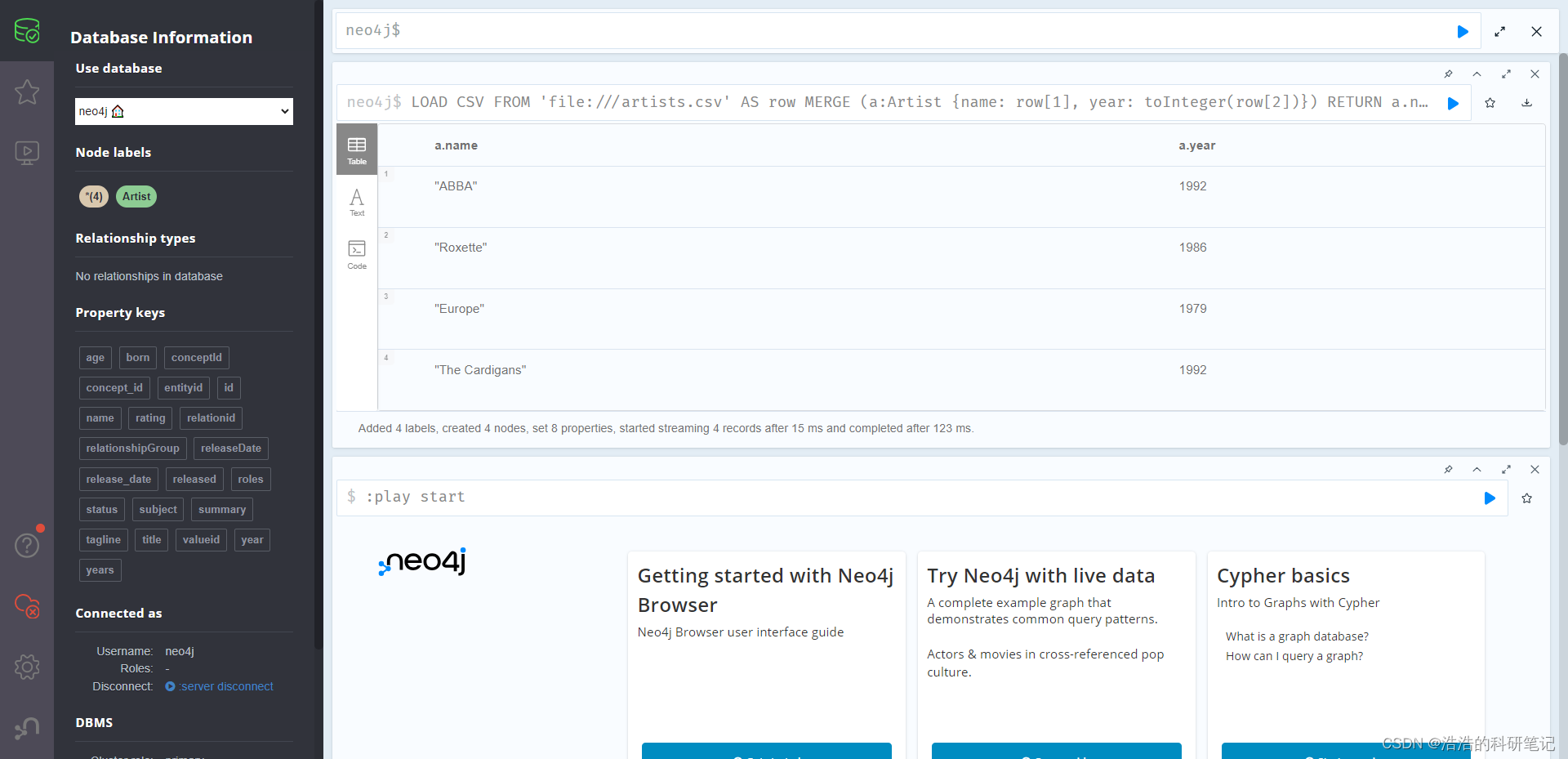Image resolution: width=1568 pixels, height=759 pixels.
Task: Collapse the LOAD CSV result frame
Action: pos(1477,74)
